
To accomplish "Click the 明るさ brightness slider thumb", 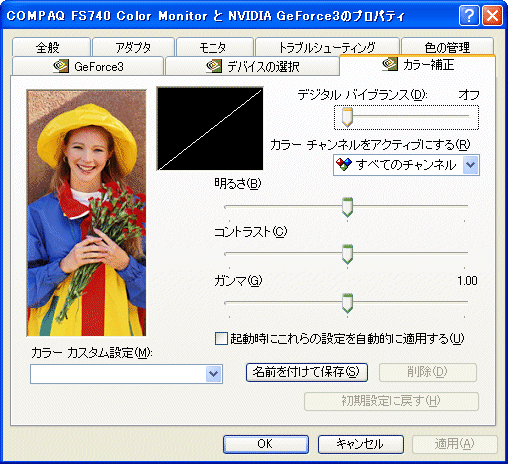I will click(x=347, y=207).
